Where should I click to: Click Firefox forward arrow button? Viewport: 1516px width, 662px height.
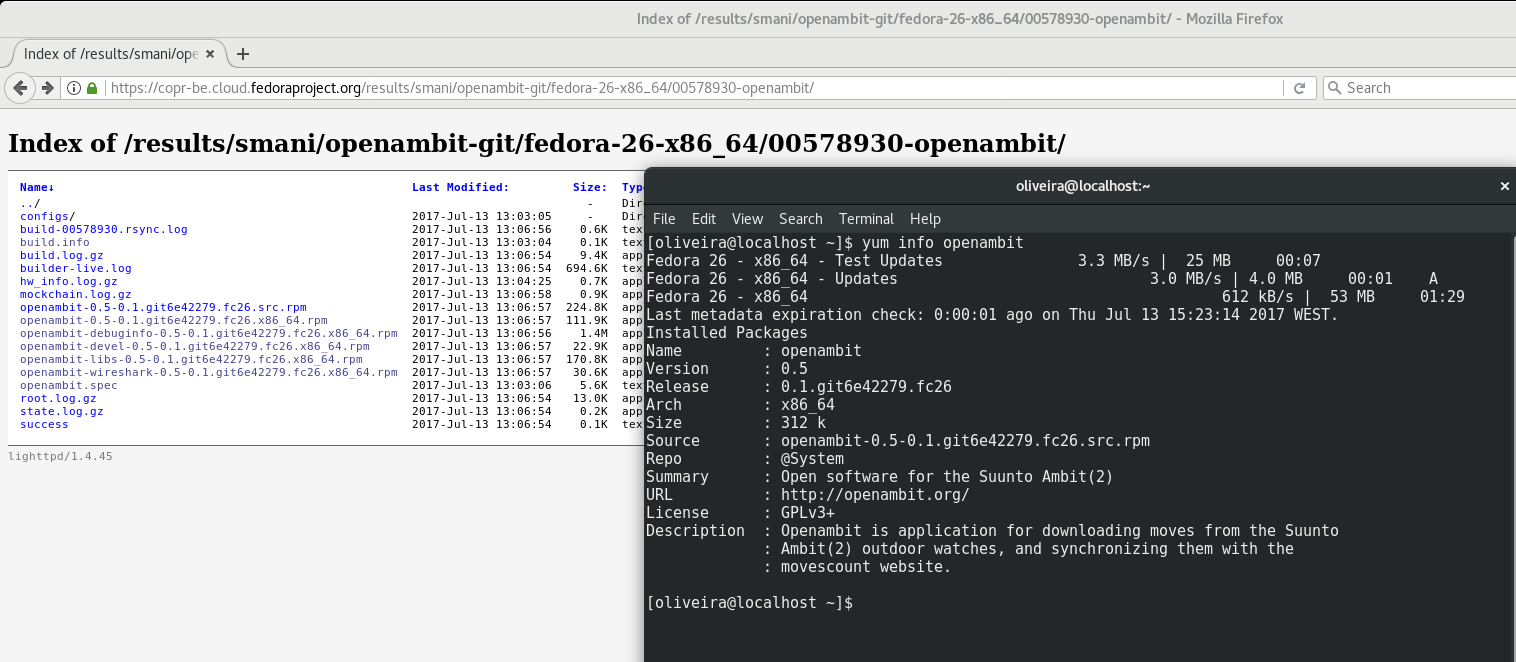pos(47,88)
